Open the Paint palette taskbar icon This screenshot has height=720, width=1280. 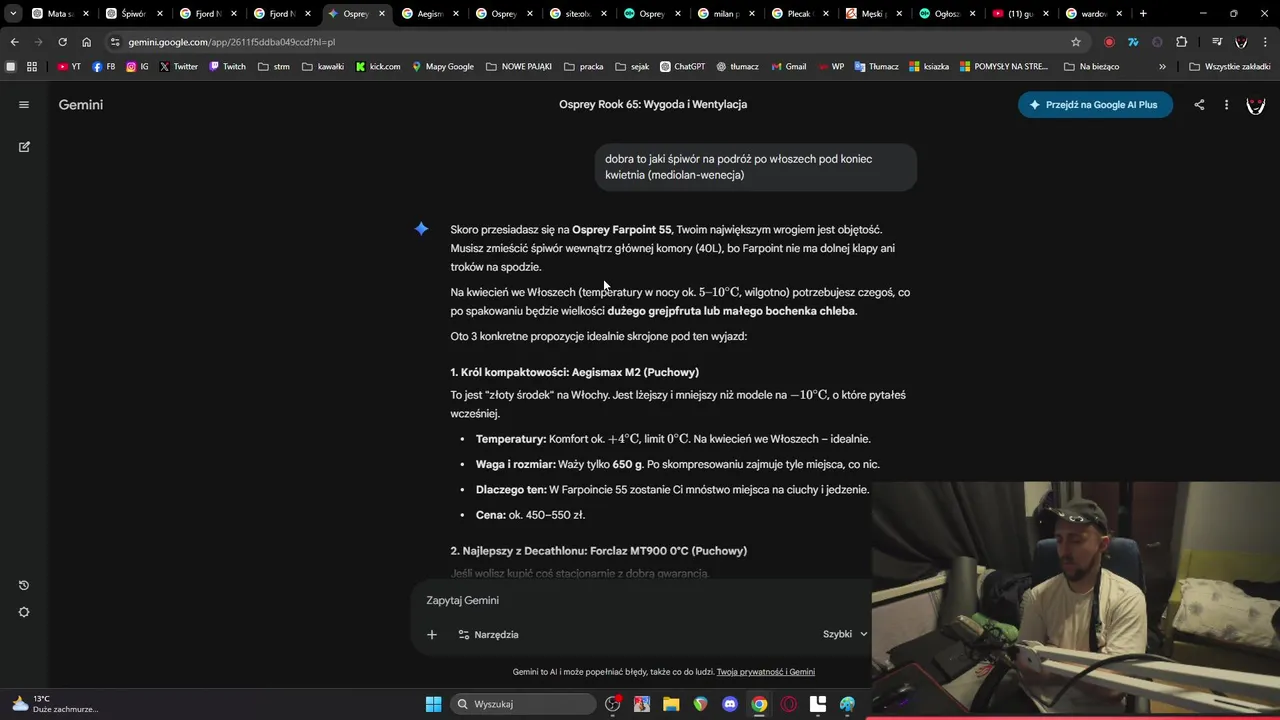pyautogui.click(x=847, y=704)
